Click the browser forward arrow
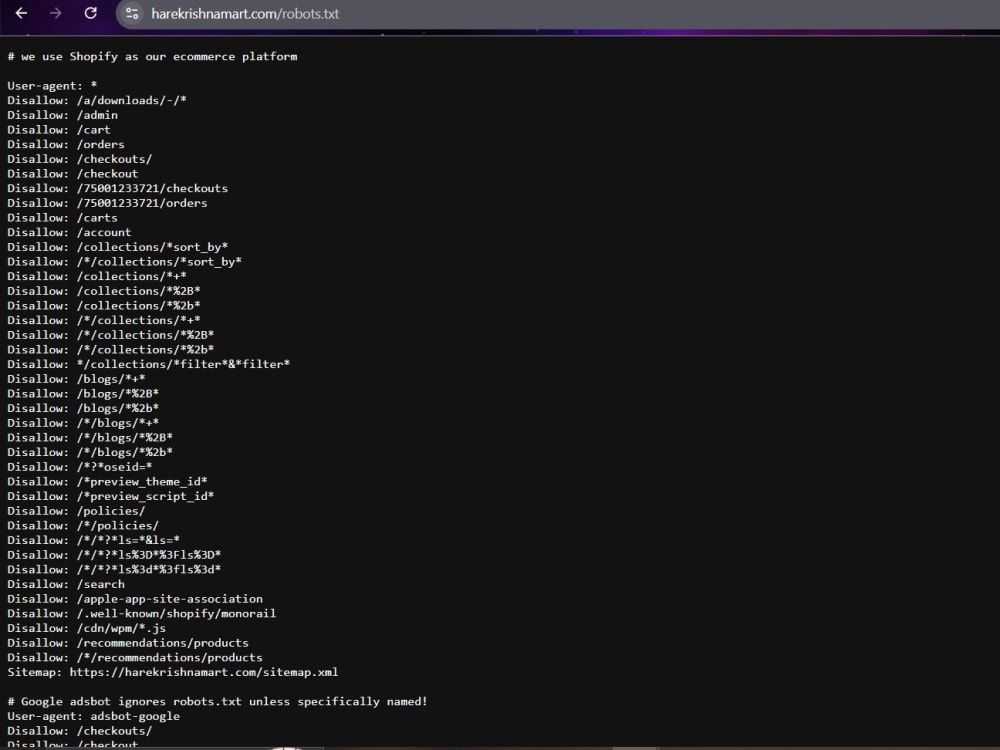 [55, 13]
